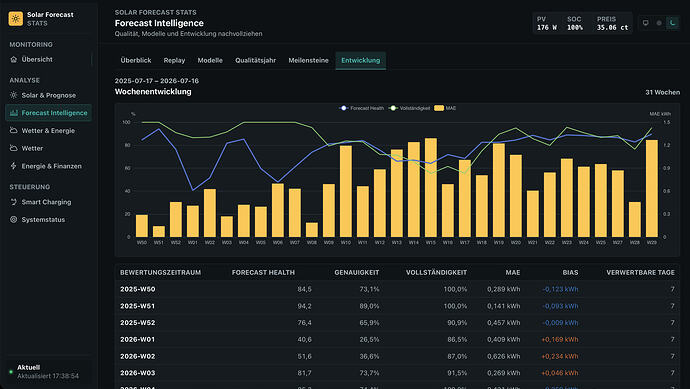Click the Preis 35.06 ct header stat
The height and width of the screenshot is (389, 690).
(613, 23)
